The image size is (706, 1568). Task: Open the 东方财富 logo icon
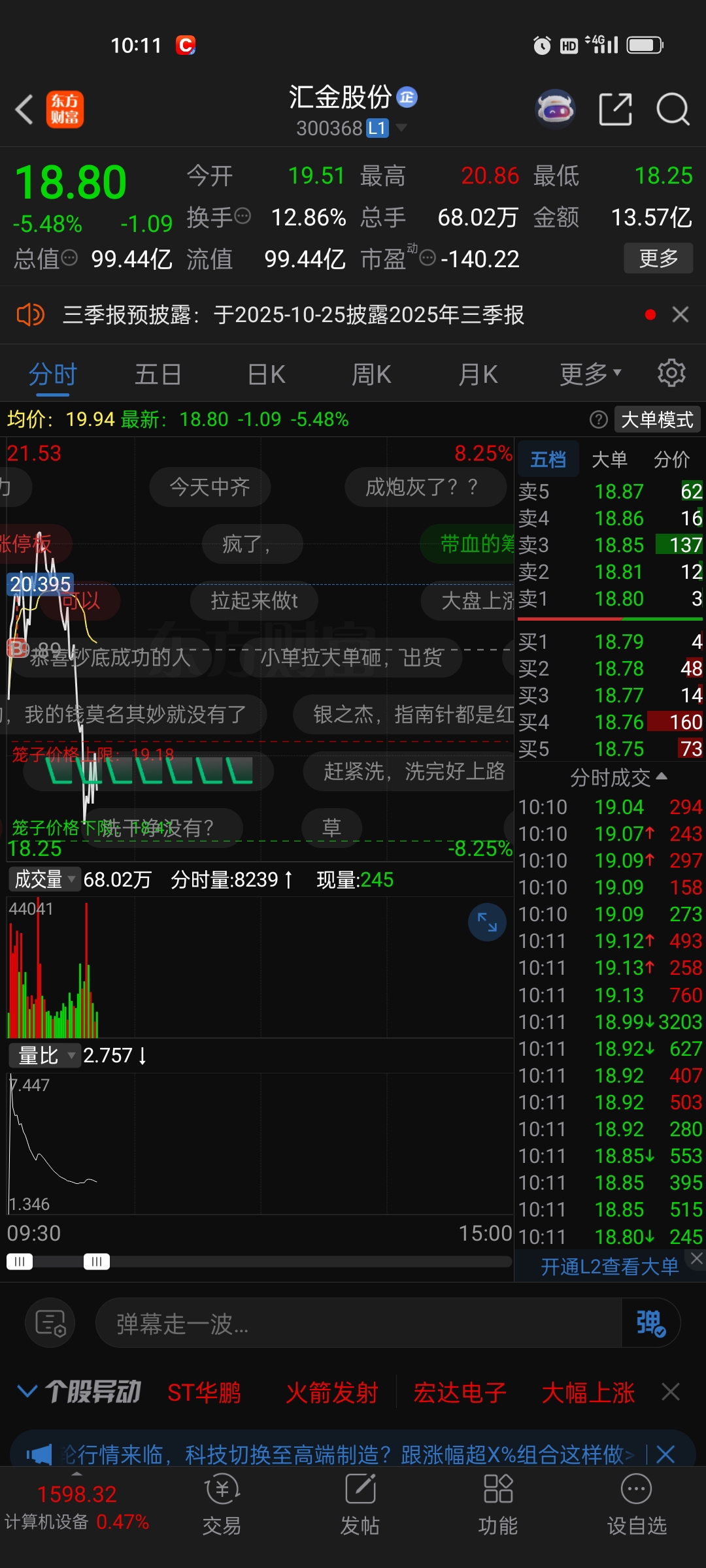pyautogui.click(x=65, y=109)
